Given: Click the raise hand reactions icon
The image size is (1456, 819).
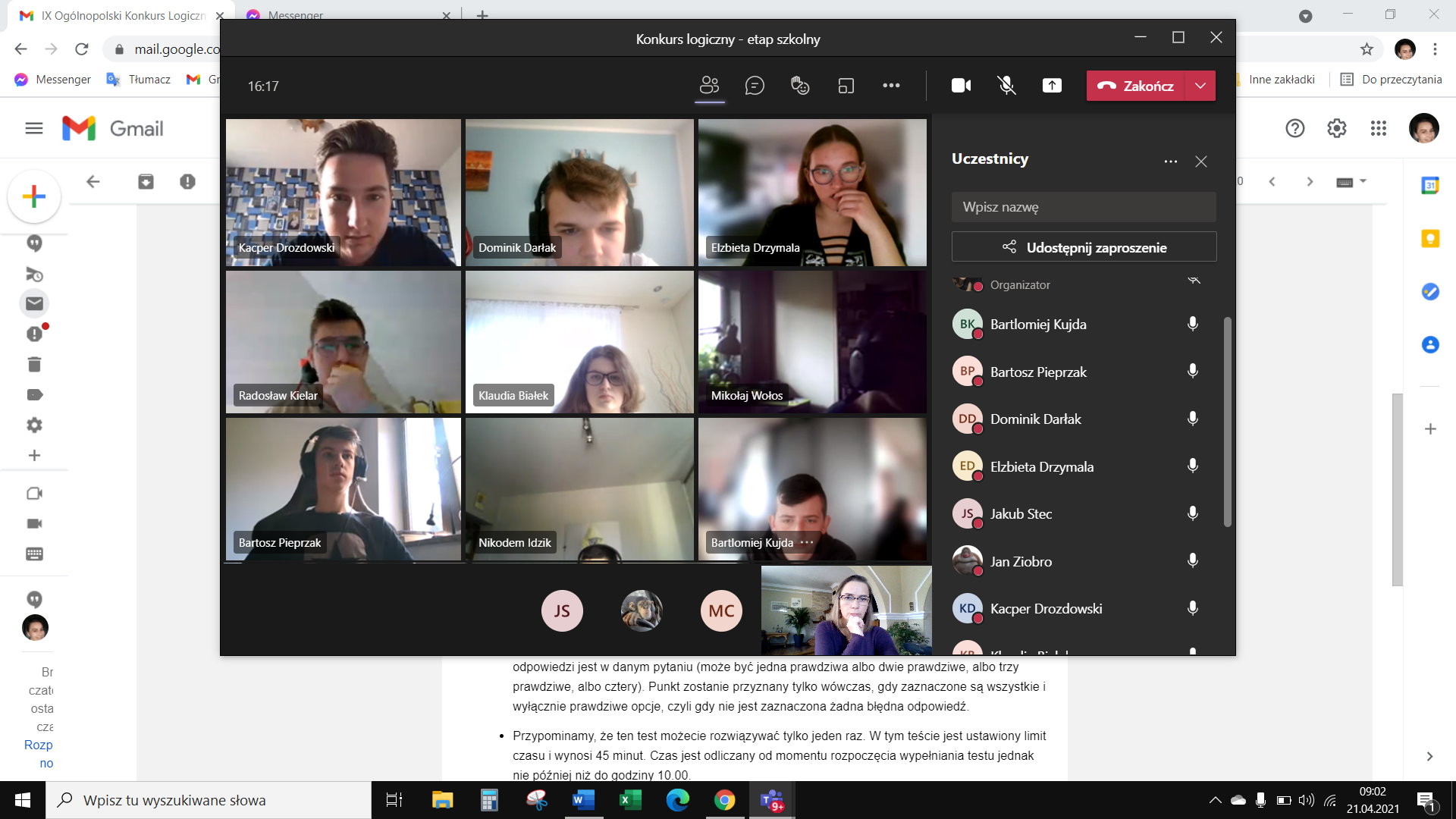Looking at the screenshot, I should pos(800,86).
